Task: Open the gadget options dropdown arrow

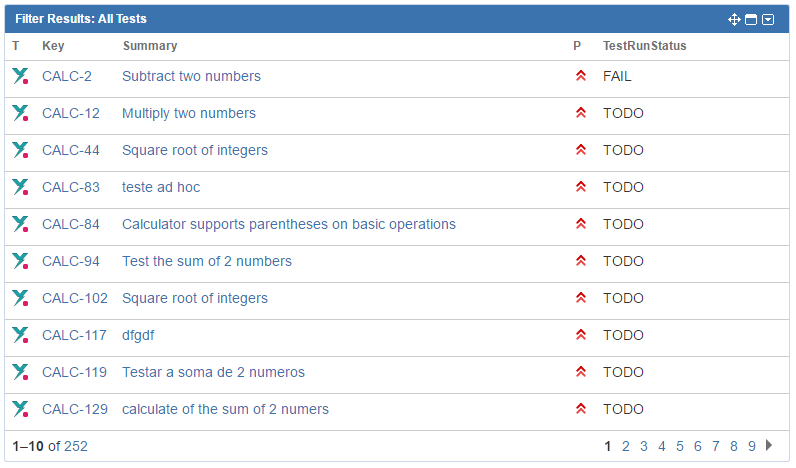Action: coord(768,19)
